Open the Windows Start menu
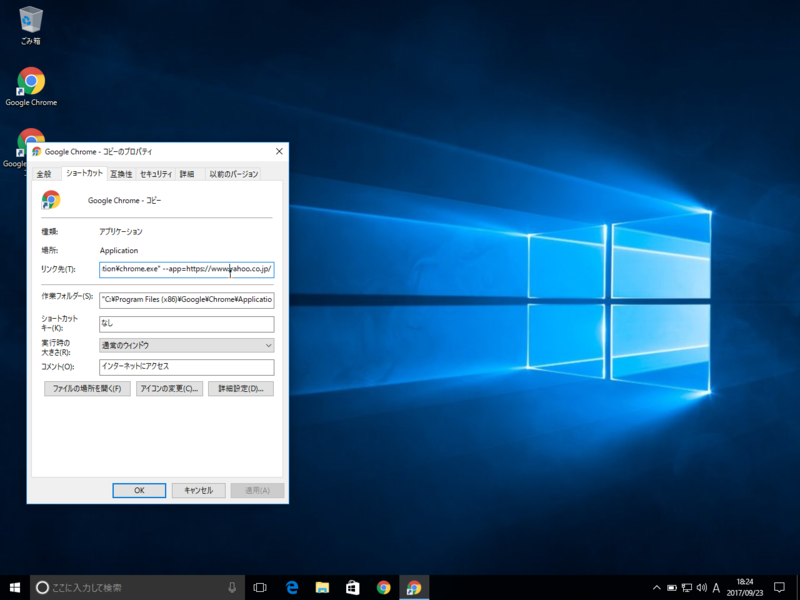This screenshot has height=600, width=800. 15,588
